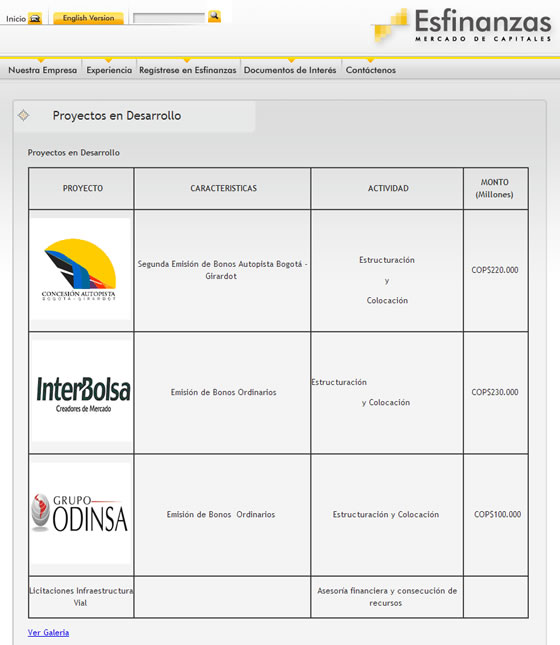
Task: Click the Proyectos en Desarrollo subtitle above the table
Action: point(74,153)
